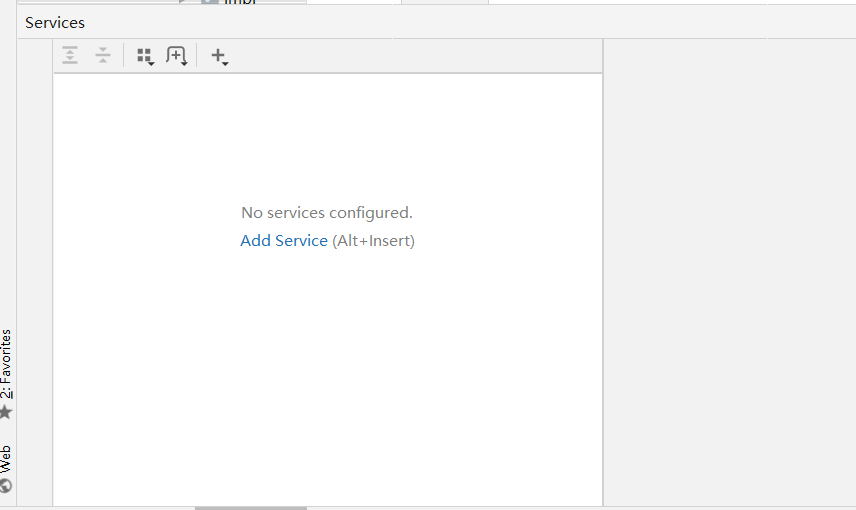
Task: Open the Add Service plus dropdown
Action: [219, 56]
